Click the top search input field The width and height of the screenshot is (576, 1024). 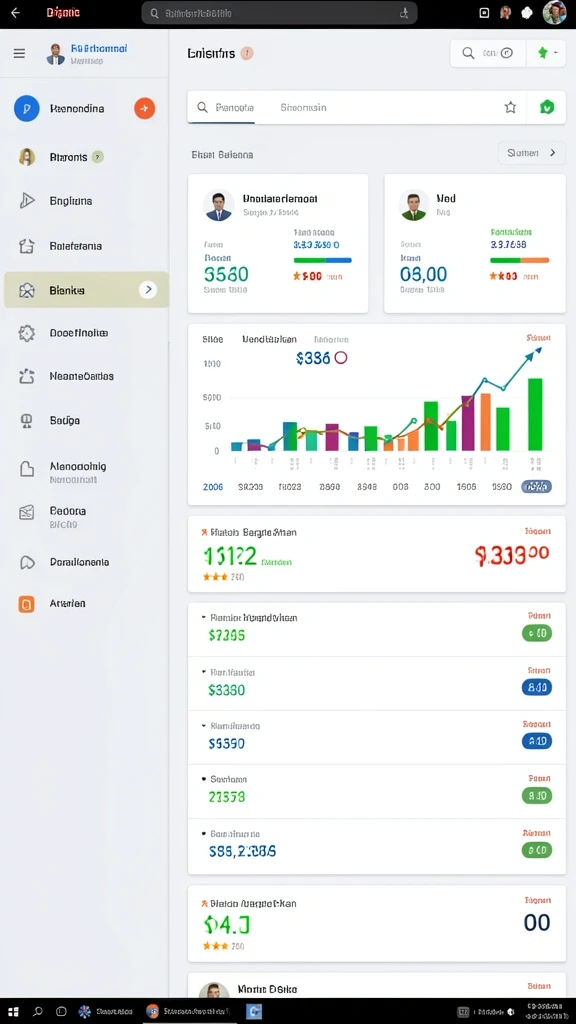click(280, 13)
